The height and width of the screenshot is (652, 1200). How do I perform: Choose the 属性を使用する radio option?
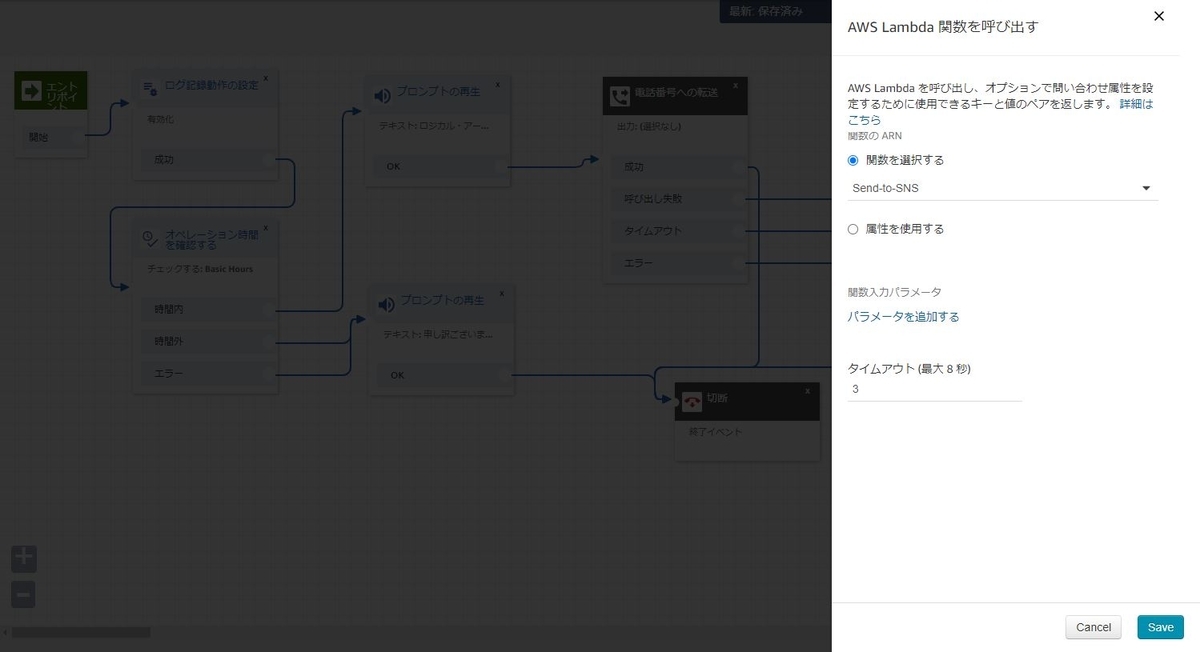851,228
